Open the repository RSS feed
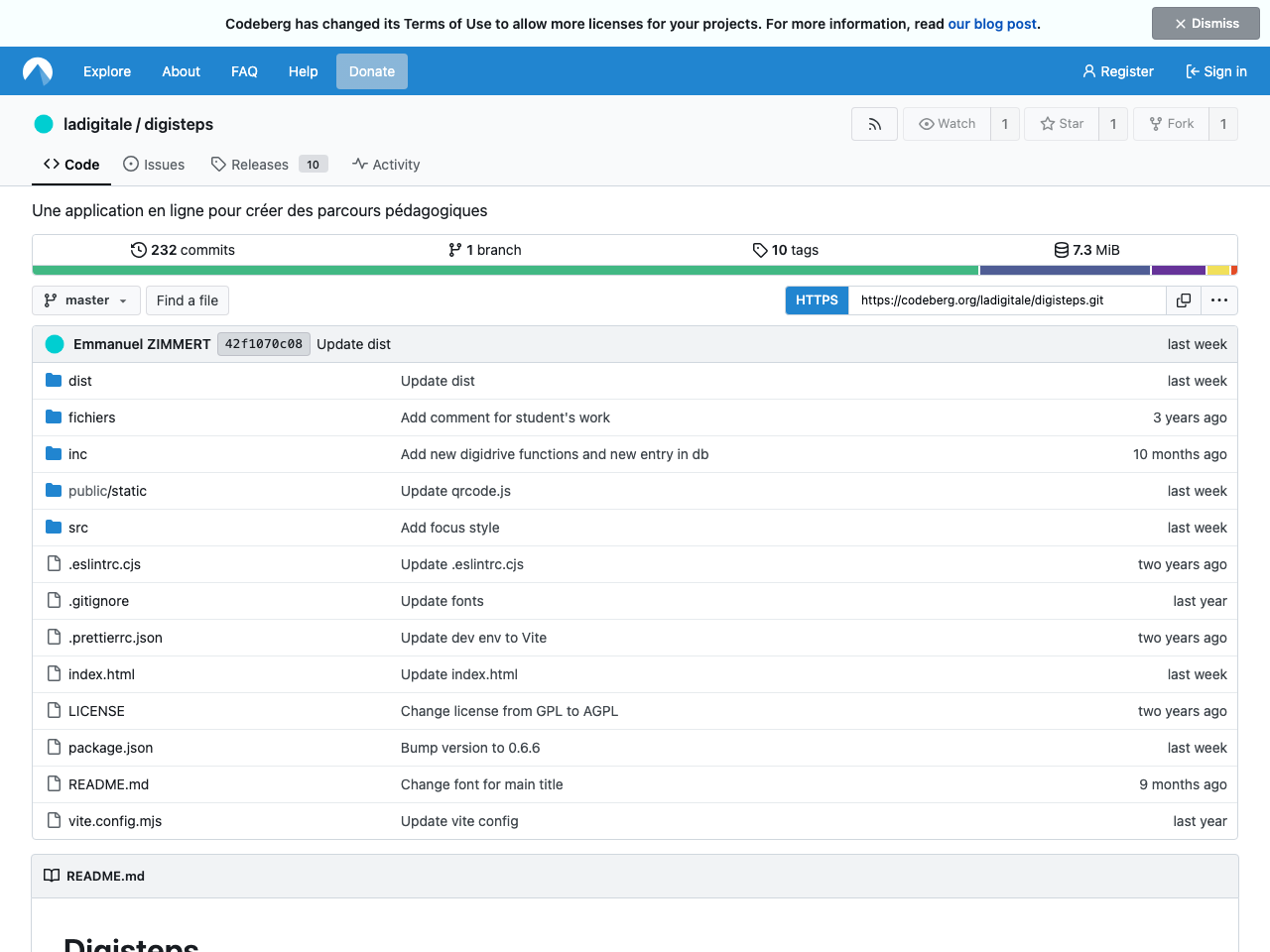The image size is (1270, 952). pos(874,123)
